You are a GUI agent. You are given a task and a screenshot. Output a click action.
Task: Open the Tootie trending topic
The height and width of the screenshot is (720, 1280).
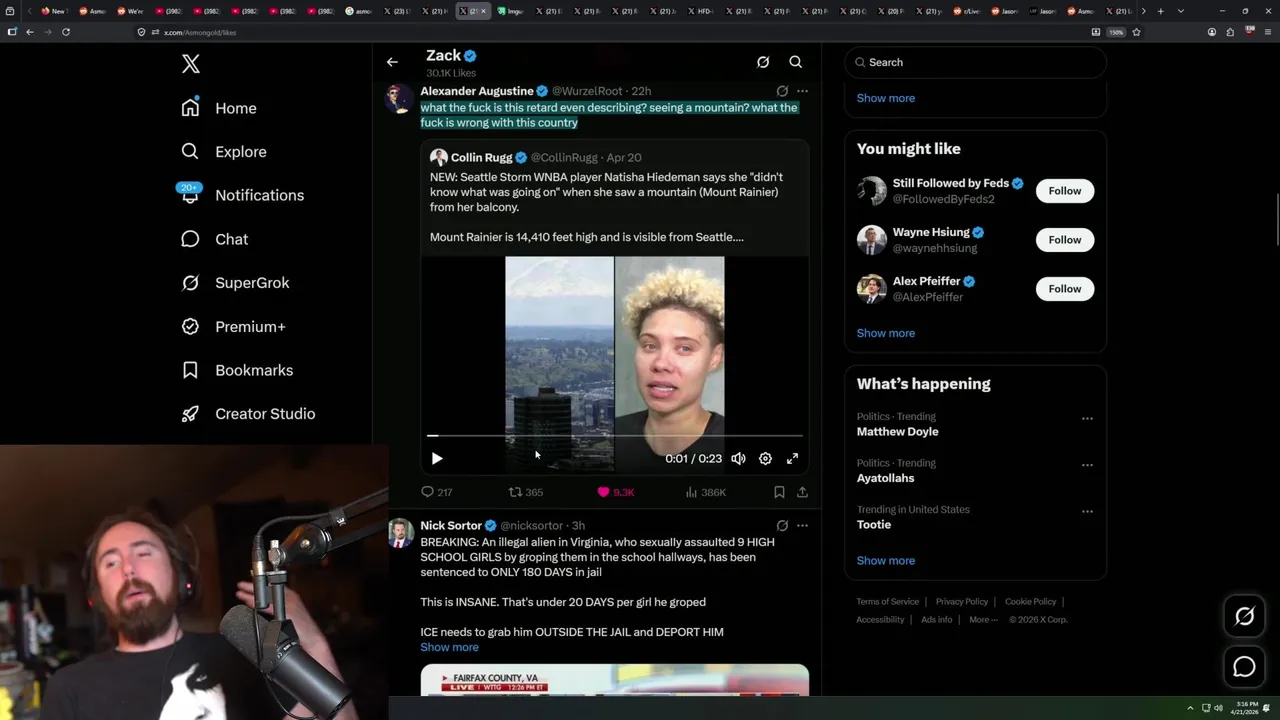click(874, 524)
